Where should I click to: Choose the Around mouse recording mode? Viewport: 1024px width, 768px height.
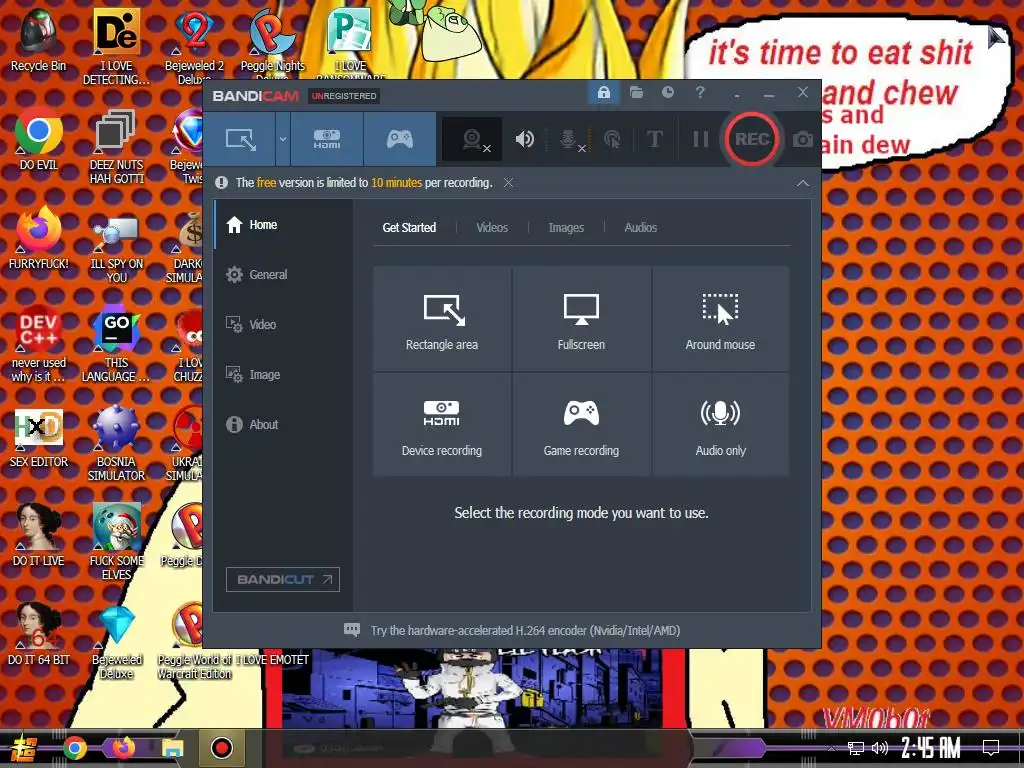(720, 319)
